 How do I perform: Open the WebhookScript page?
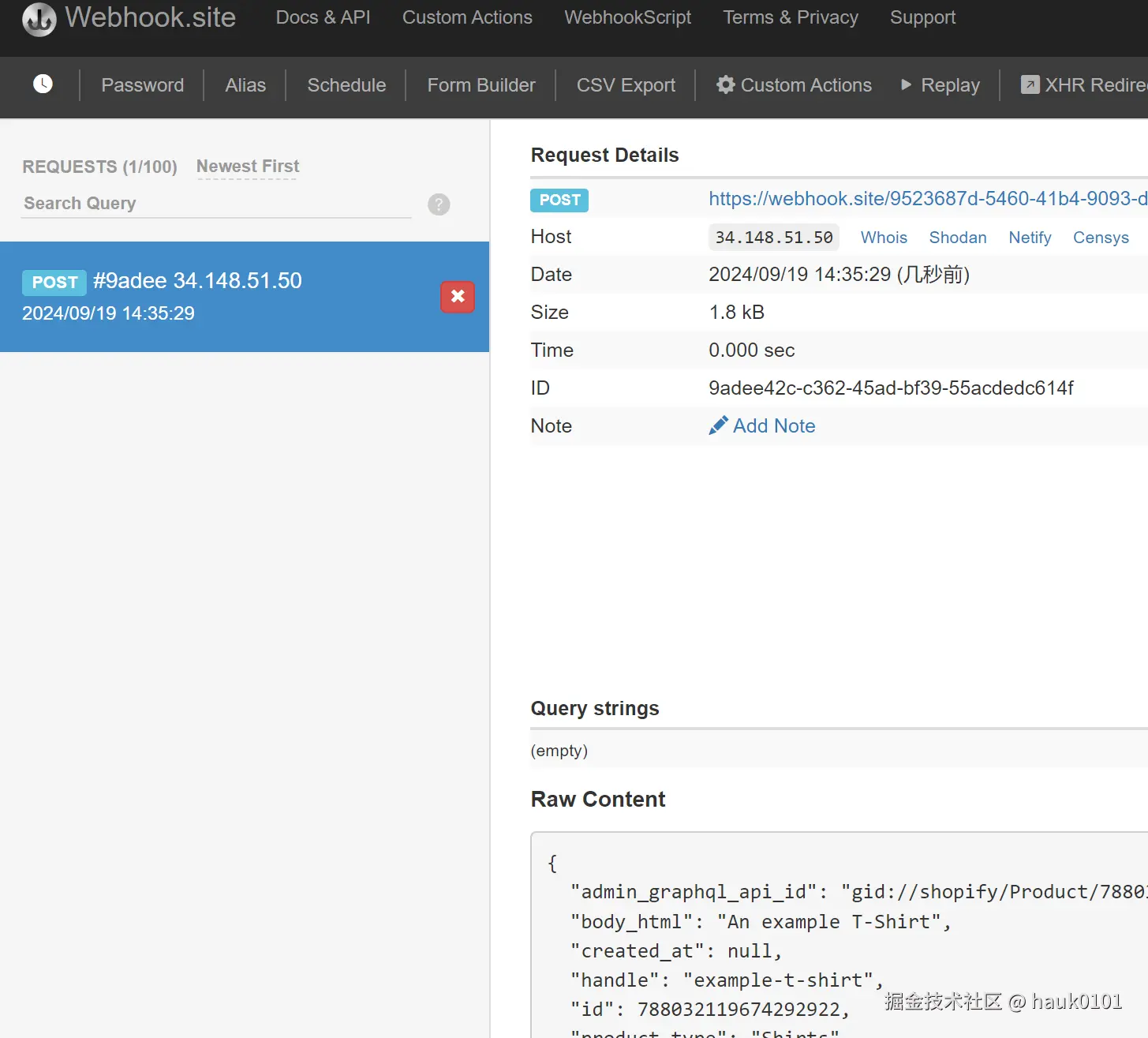(627, 17)
